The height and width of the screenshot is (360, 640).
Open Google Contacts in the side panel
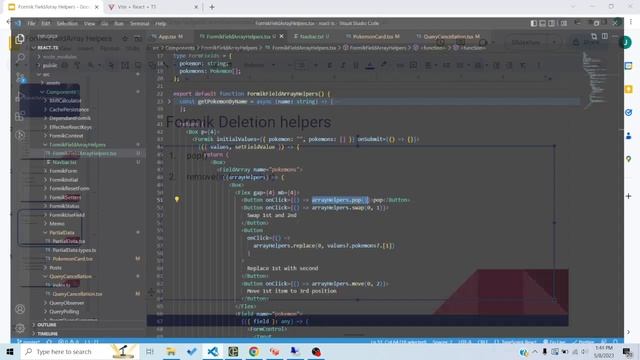pos(629,136)
